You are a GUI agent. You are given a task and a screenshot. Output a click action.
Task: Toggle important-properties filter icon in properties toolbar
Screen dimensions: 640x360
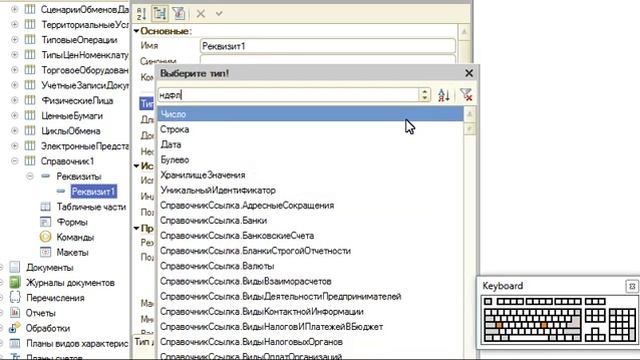tap(178, 13)
